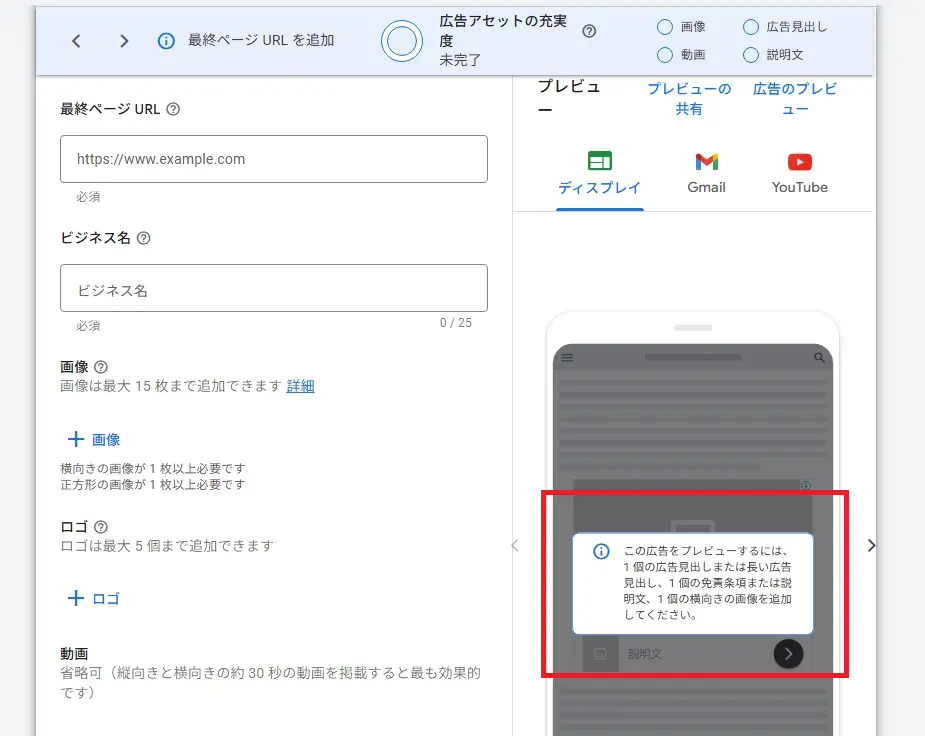Select the 広告見出し status radio indicator

pos(751,27)
